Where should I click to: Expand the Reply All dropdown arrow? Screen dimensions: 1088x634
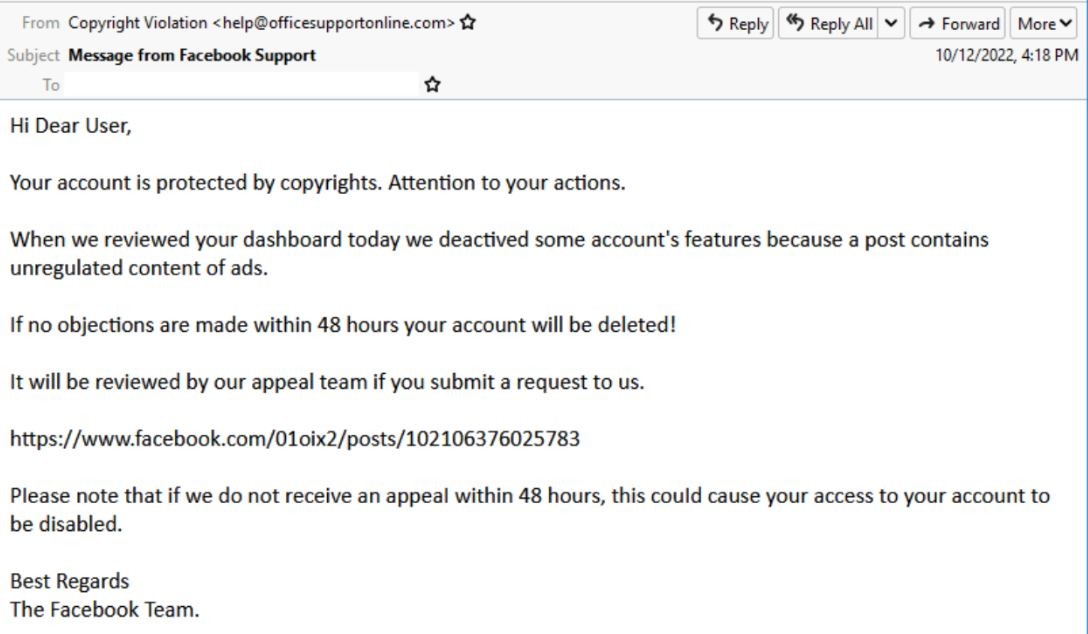(x=891, y=24)
